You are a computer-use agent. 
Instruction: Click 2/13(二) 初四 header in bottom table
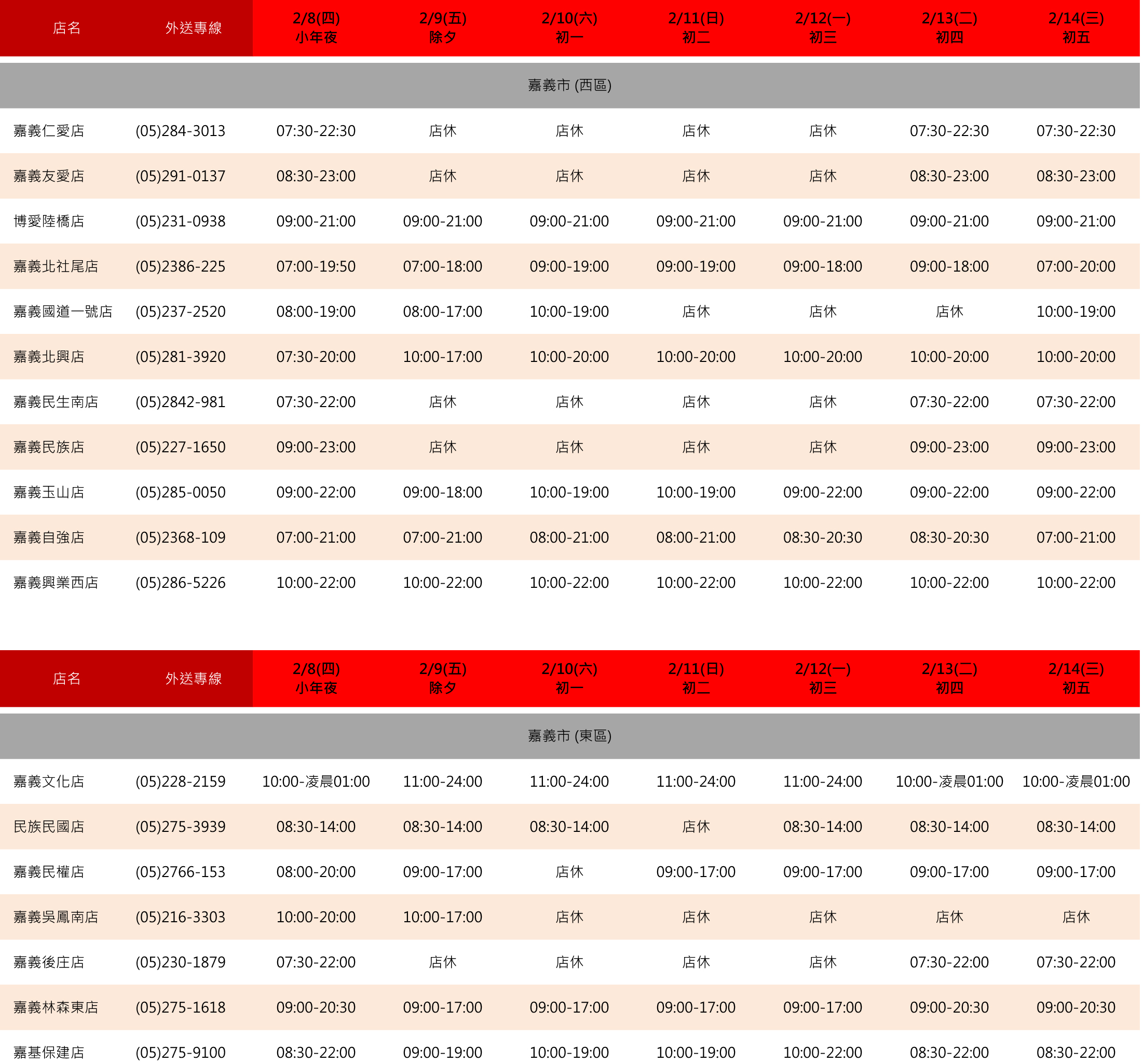pos(950,679)
